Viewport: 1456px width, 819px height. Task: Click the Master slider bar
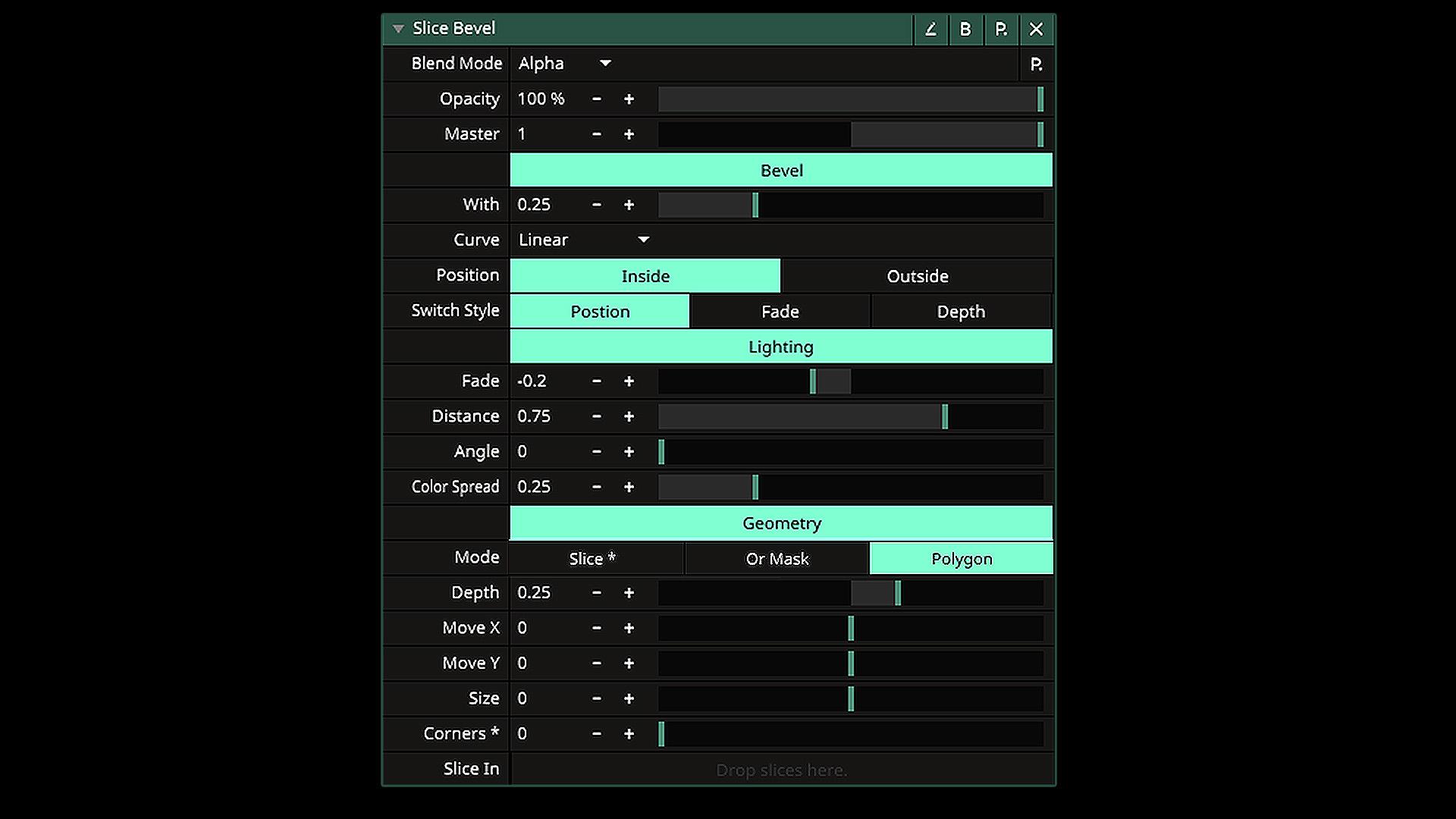pos(851,134)
